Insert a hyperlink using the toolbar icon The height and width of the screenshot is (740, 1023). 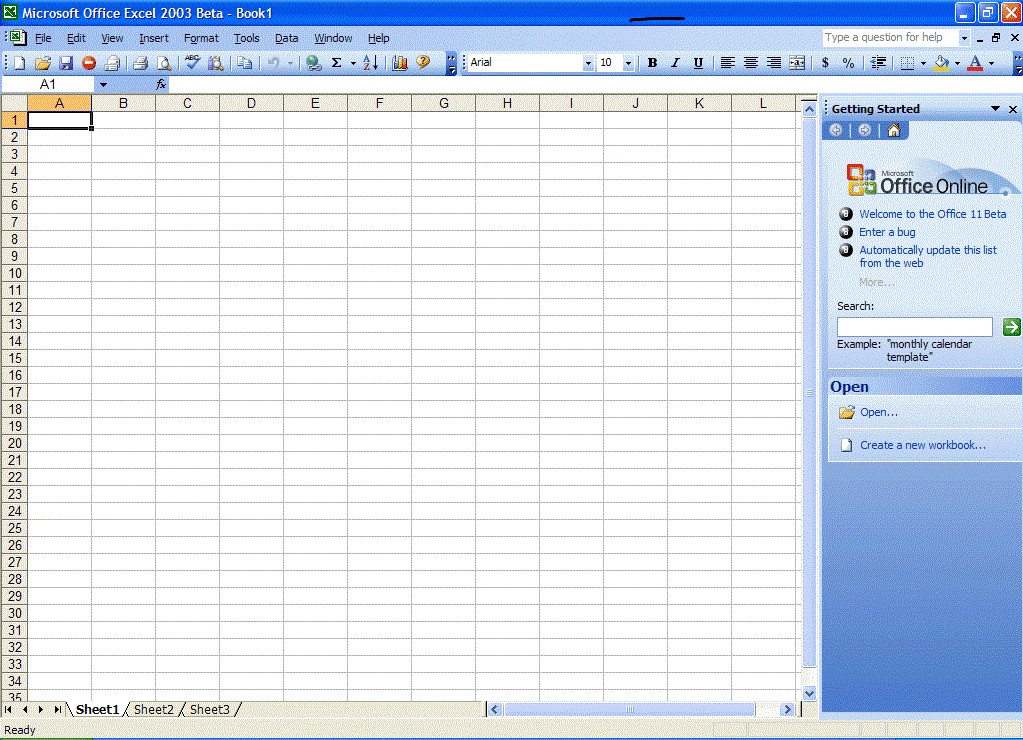point(315,62)
